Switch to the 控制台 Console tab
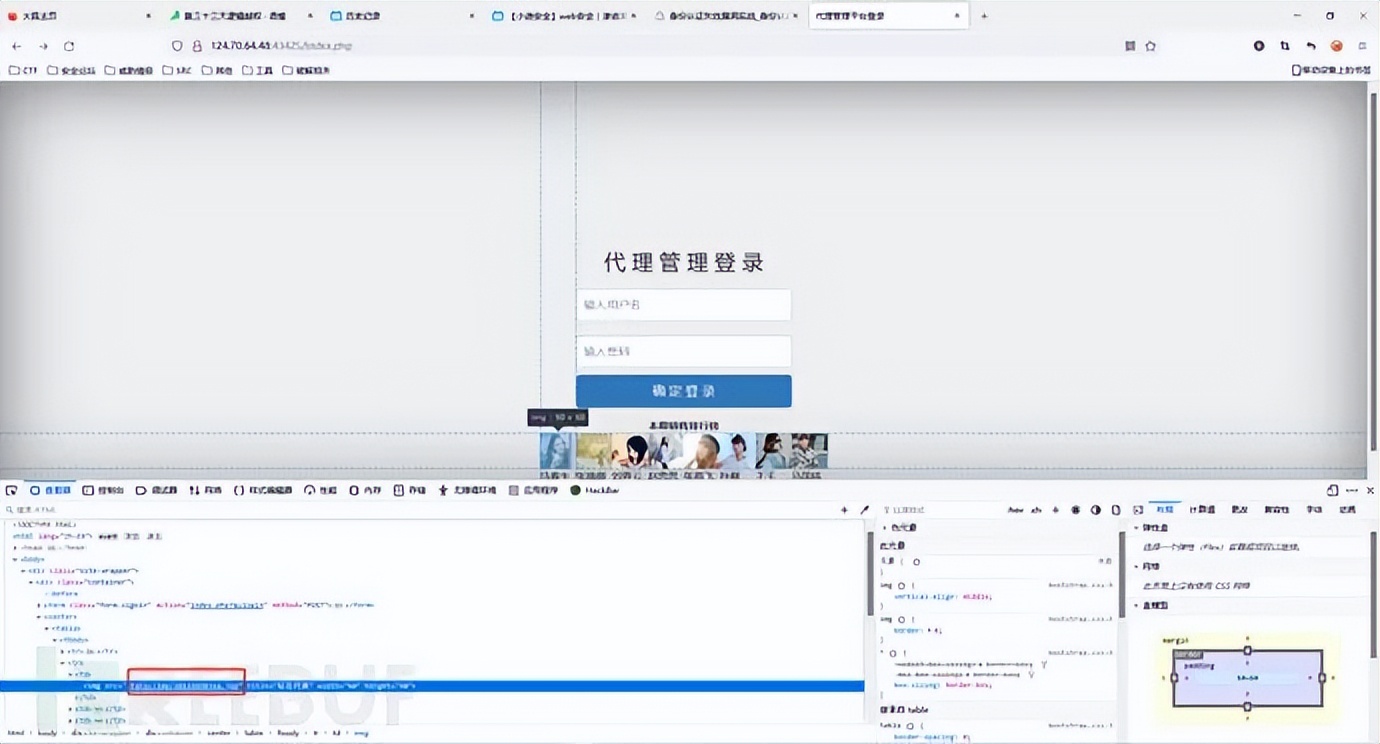 pos(96,490)
